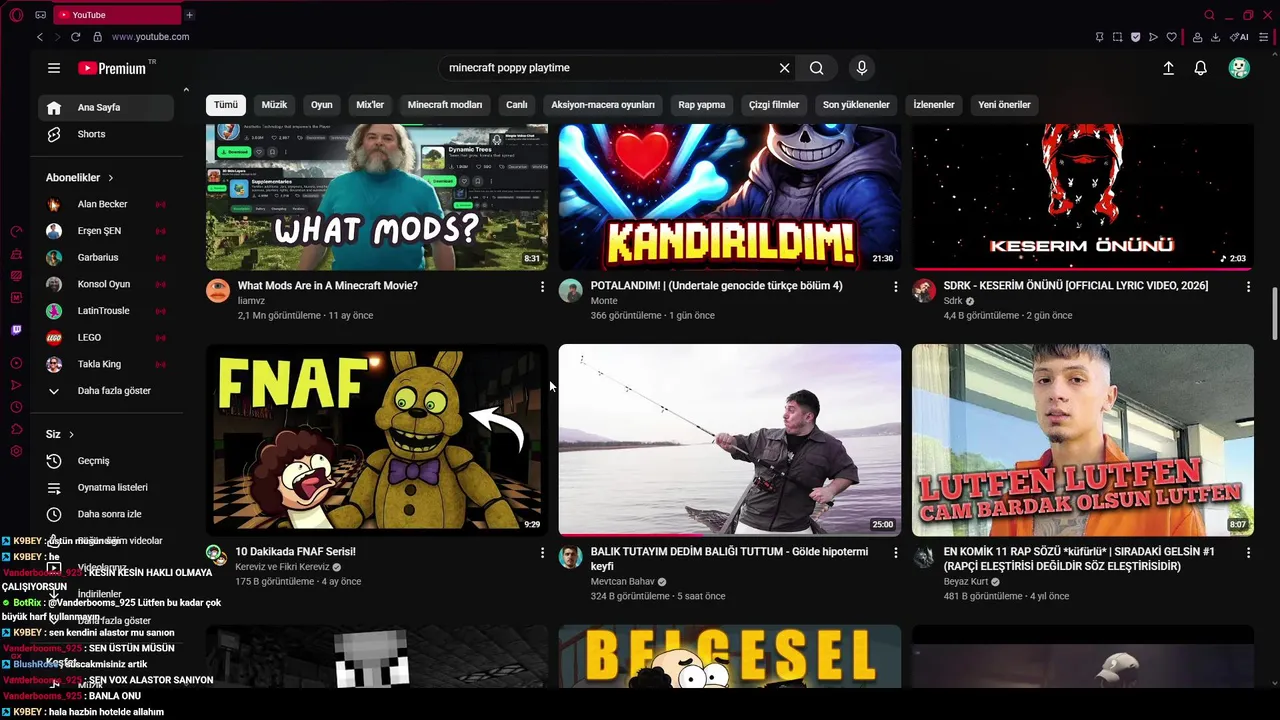
Task: Select the Oyun filter chip
Action: [x=322, y=105]
